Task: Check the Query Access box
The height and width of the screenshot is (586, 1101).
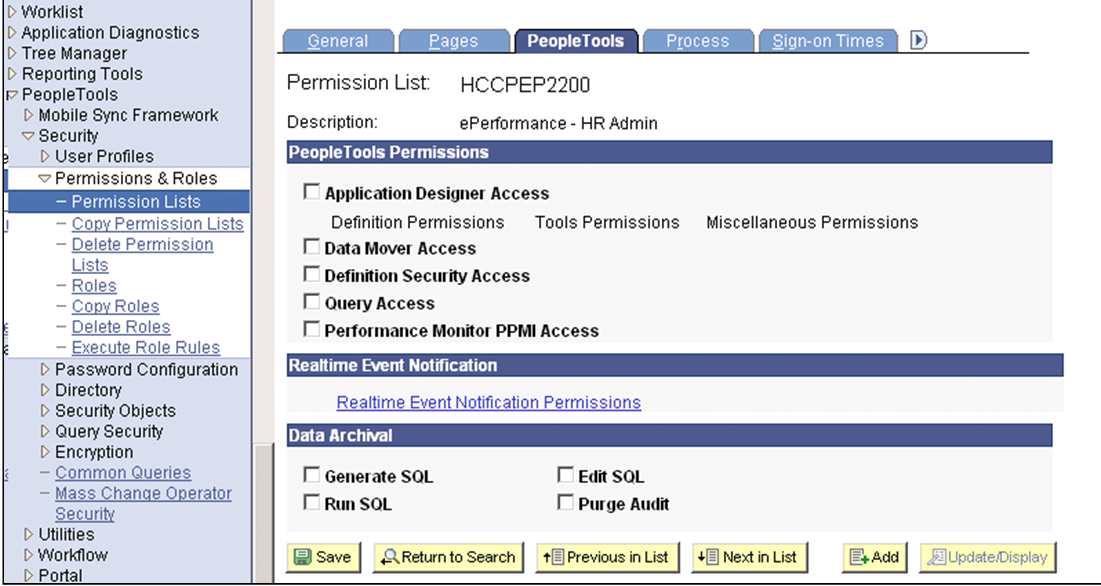Action: tap(311, 301)
